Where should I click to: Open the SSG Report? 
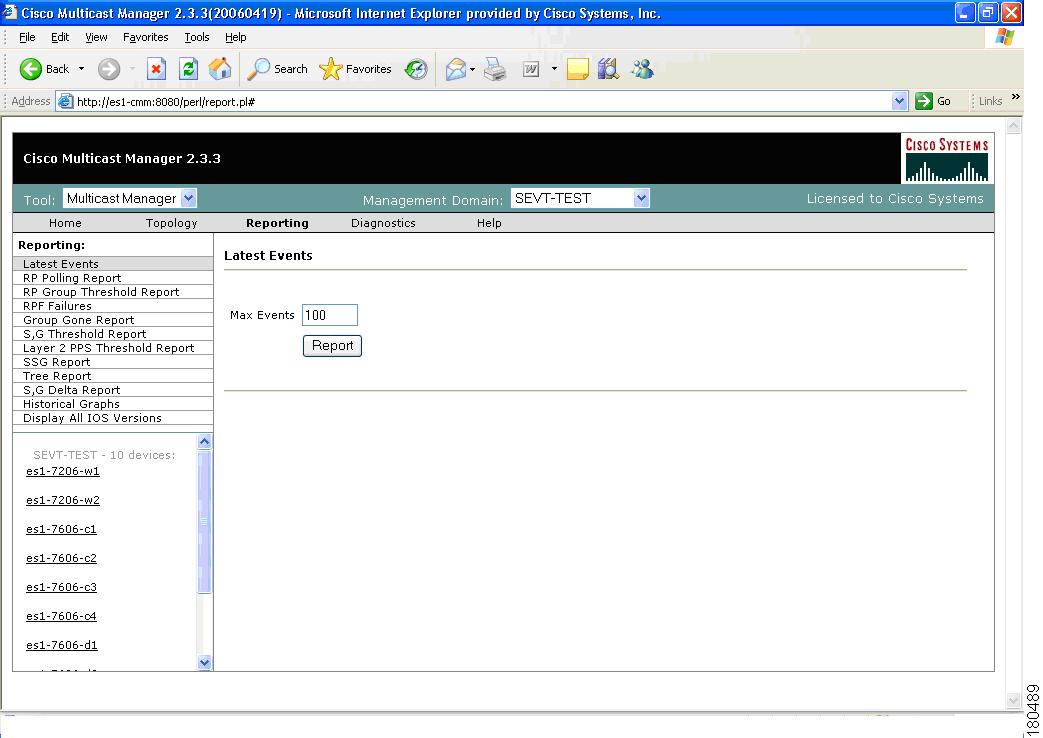click(x=113, y=362)
